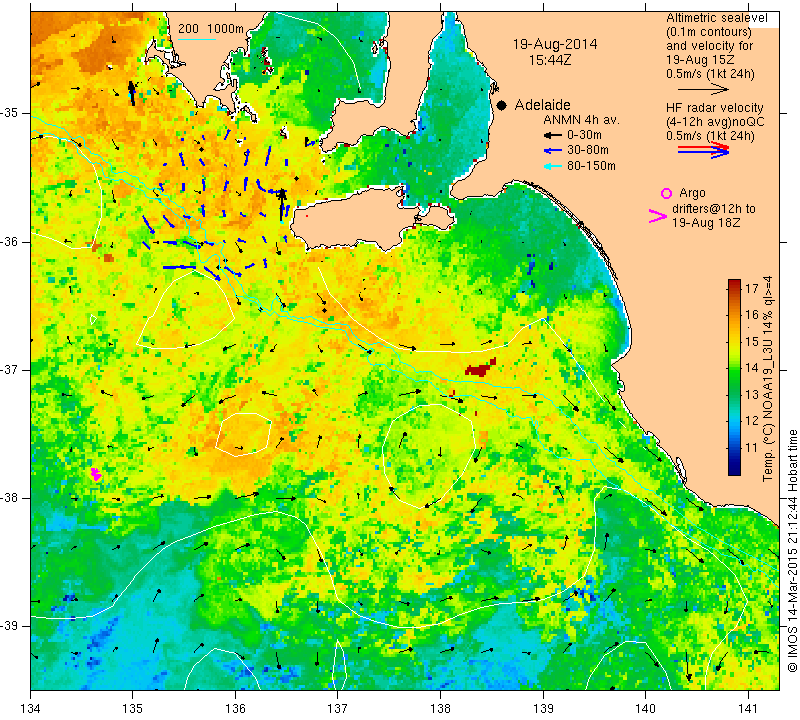The height and width of the screenshot is (720, 800).
Task: Click the Adelaide black dot marker
Action: coord(502,105)
